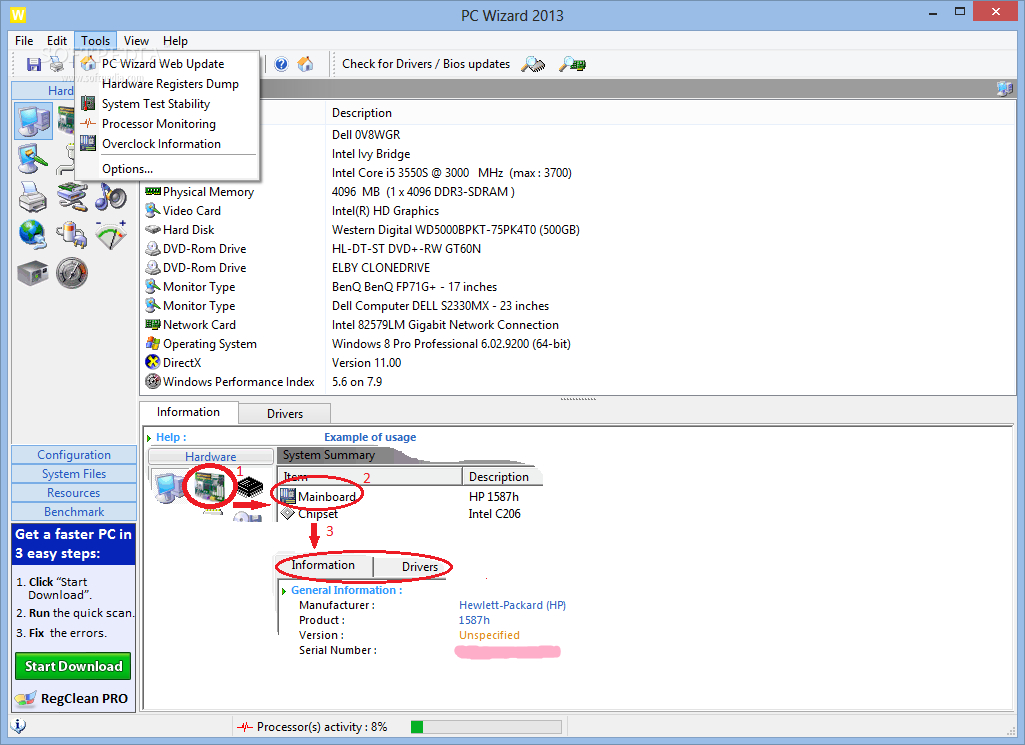
Task: Switch to the Information tab in the lower panel
Action: click(x=188, y=412)
